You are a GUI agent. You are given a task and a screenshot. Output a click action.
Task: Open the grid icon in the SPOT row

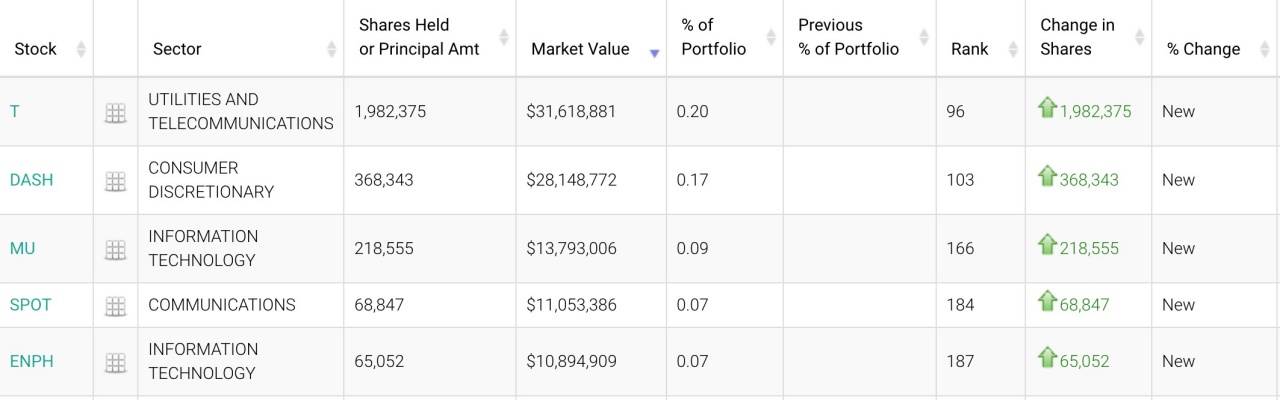[x=116, y=306]
